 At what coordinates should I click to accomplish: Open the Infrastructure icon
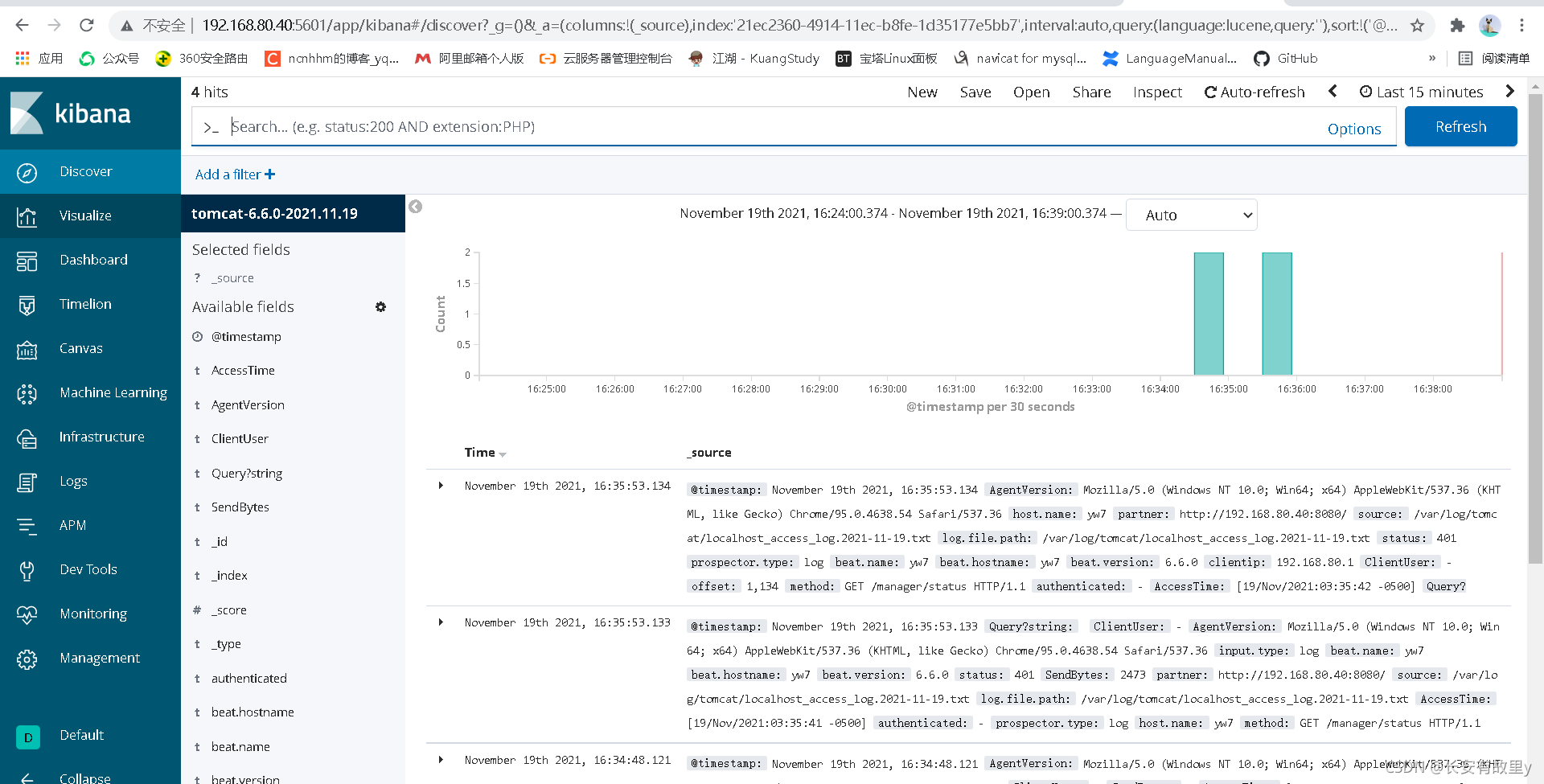(x=27, y=437)
